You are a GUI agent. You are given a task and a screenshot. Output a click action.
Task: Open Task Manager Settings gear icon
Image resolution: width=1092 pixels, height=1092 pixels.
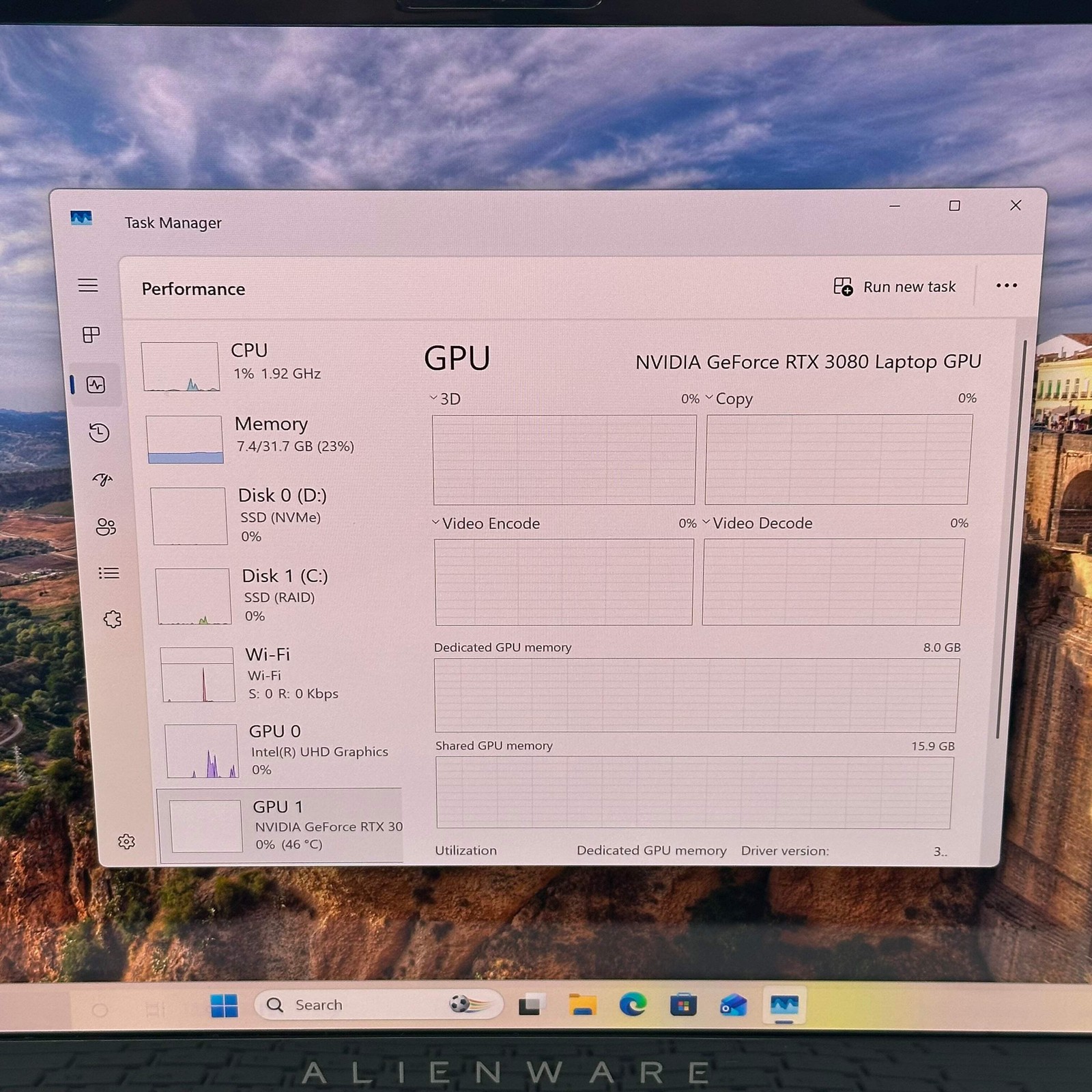tap(126, 842)
